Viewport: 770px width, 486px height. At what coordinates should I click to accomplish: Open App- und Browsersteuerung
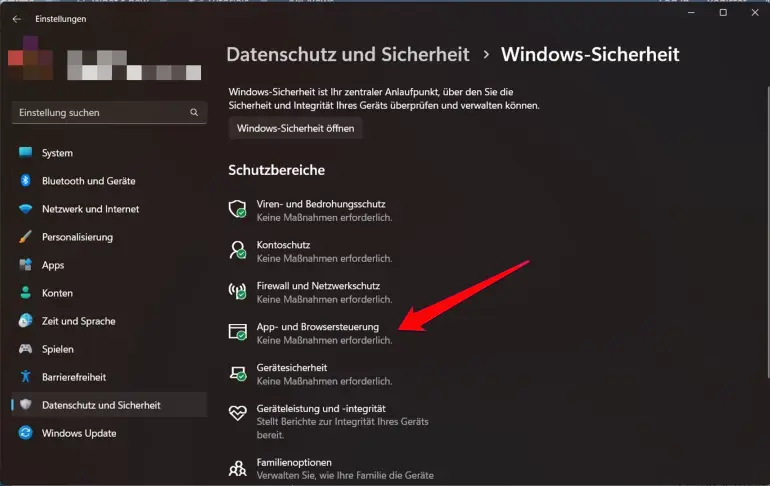318,326
